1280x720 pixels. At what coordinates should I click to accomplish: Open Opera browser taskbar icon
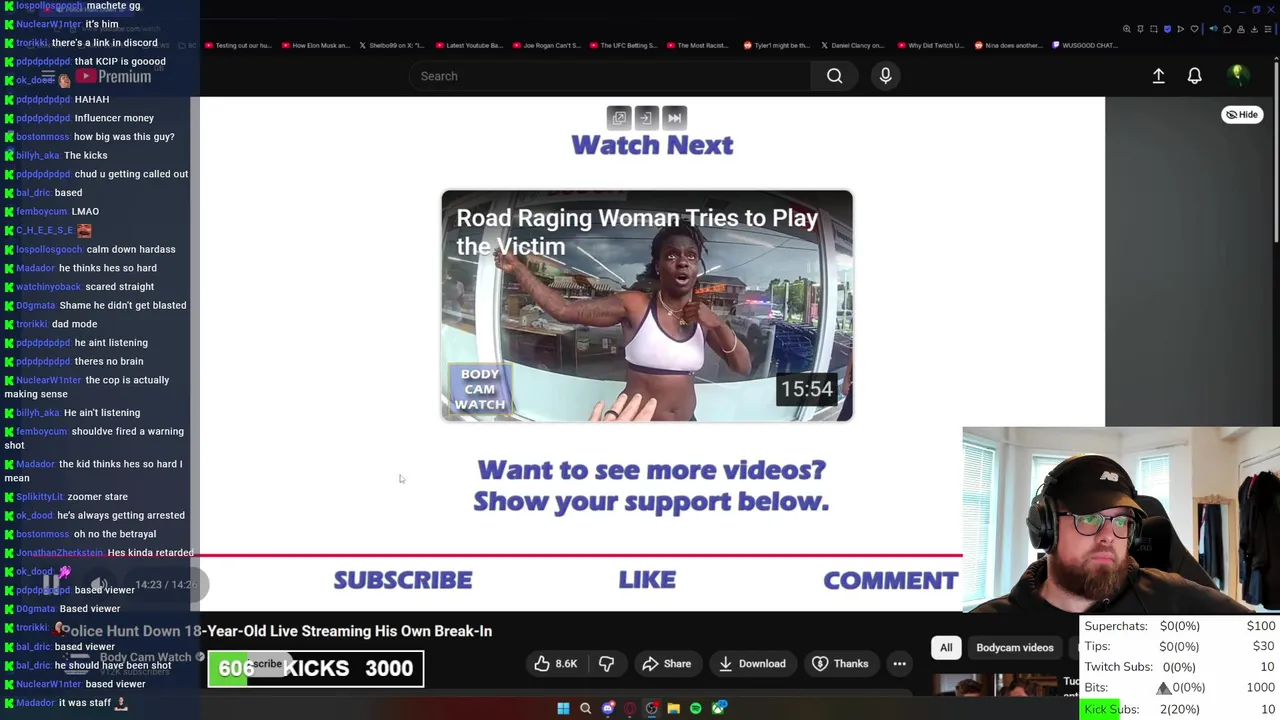[x=629, y=709]
